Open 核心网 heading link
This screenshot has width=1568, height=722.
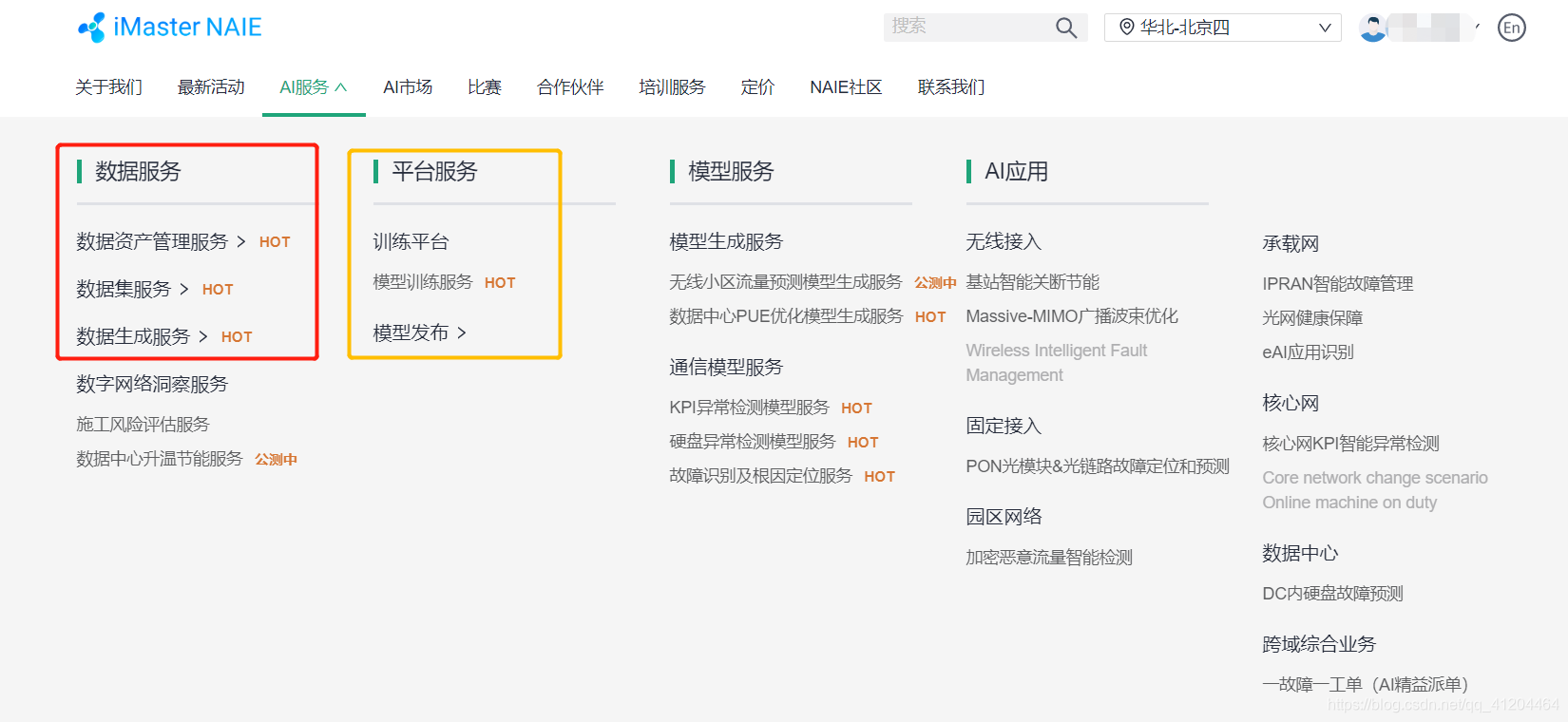[1291, 404]
